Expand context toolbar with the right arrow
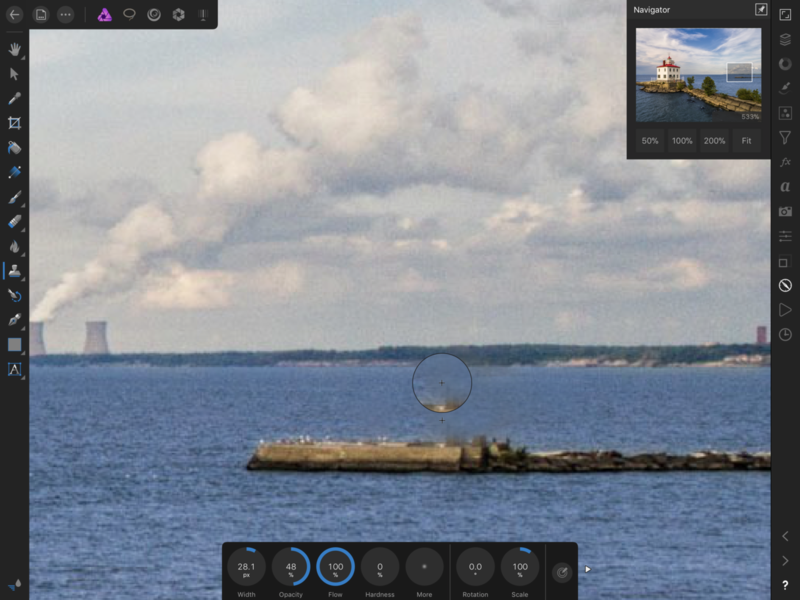This screenshot has width=800, height=600. (x=587, y=570)
